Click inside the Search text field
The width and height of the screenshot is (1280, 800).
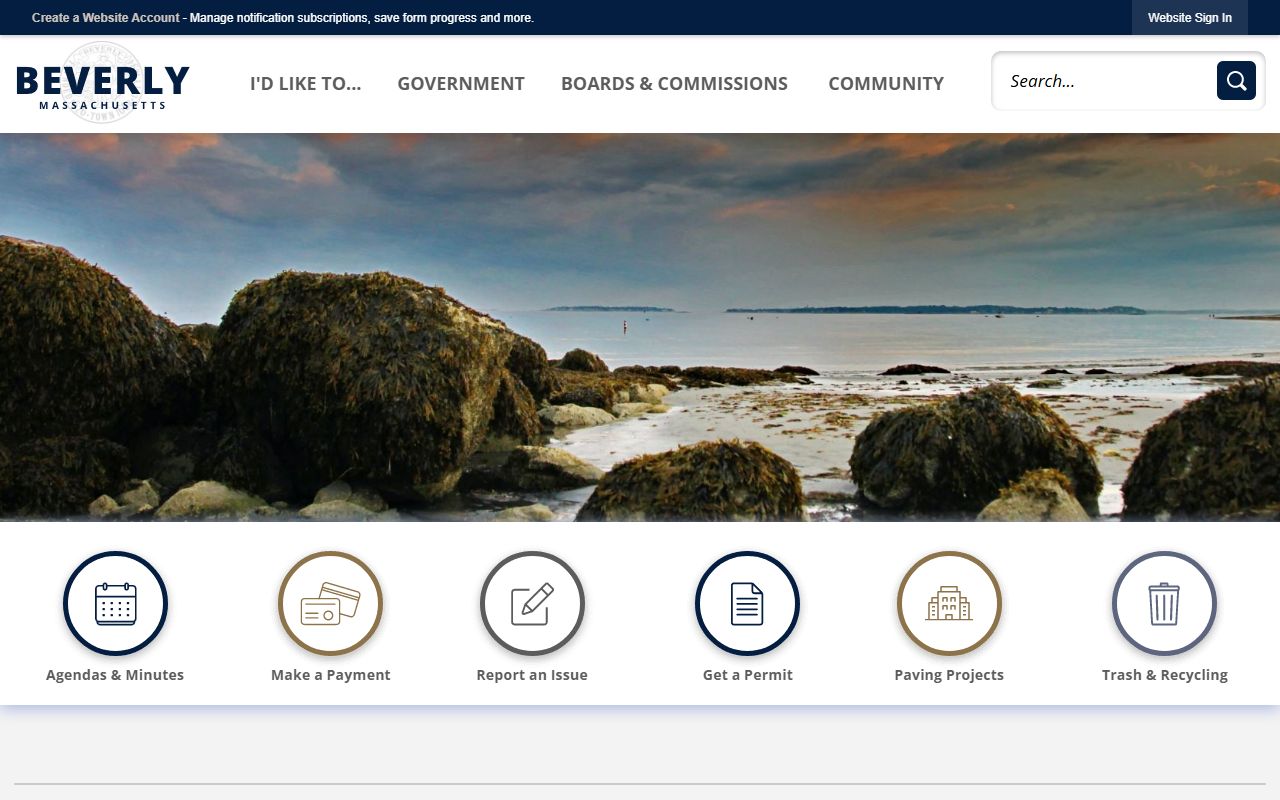[1105, 81]
